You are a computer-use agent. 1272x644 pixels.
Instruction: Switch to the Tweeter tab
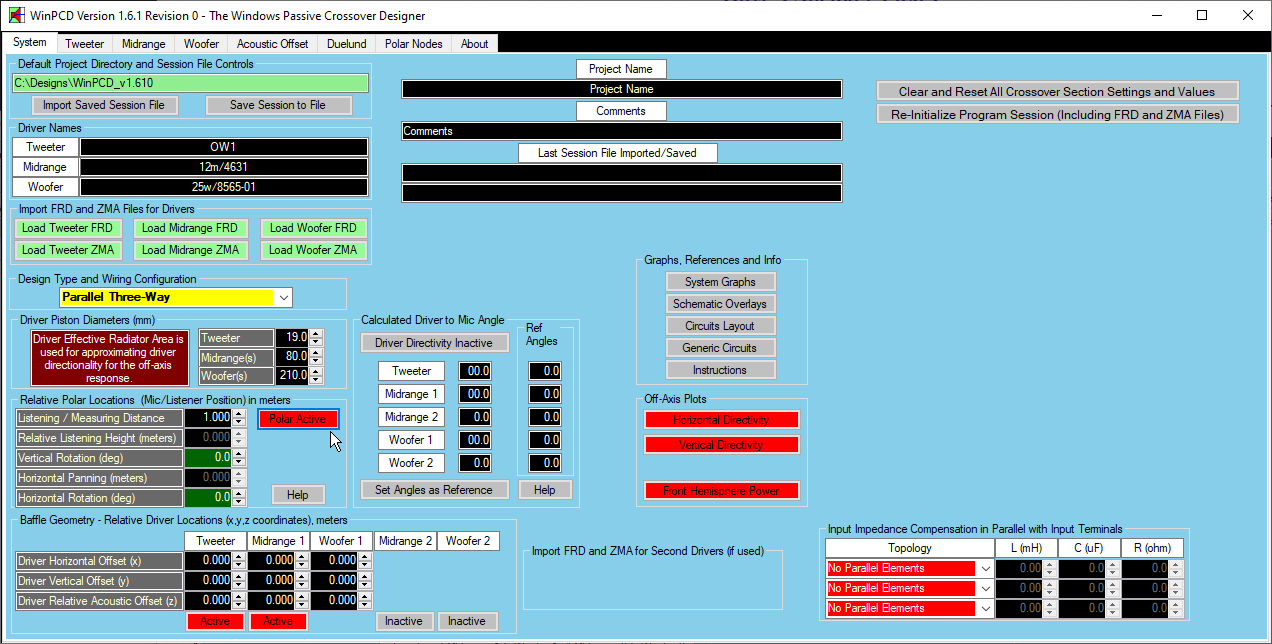coord(84,44)
